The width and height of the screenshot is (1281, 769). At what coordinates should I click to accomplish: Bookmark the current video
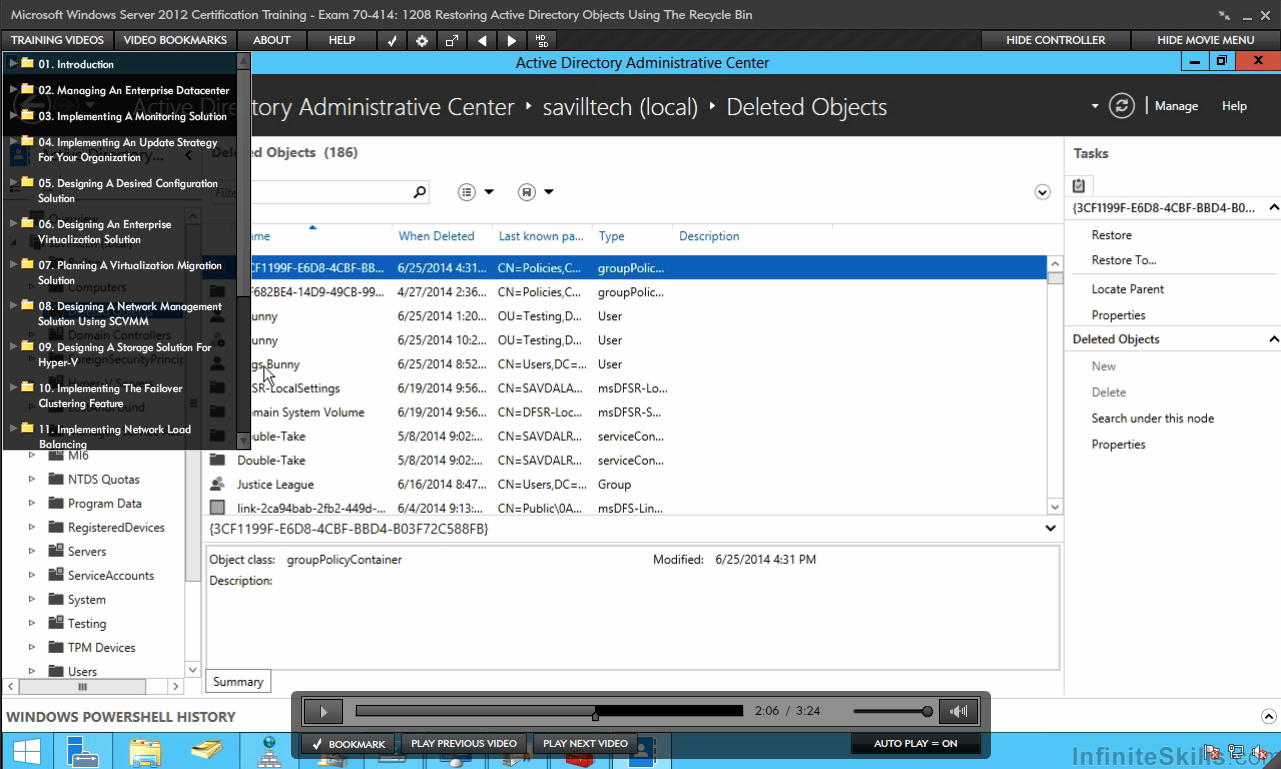pyautogui.click(x=348, y=743)
